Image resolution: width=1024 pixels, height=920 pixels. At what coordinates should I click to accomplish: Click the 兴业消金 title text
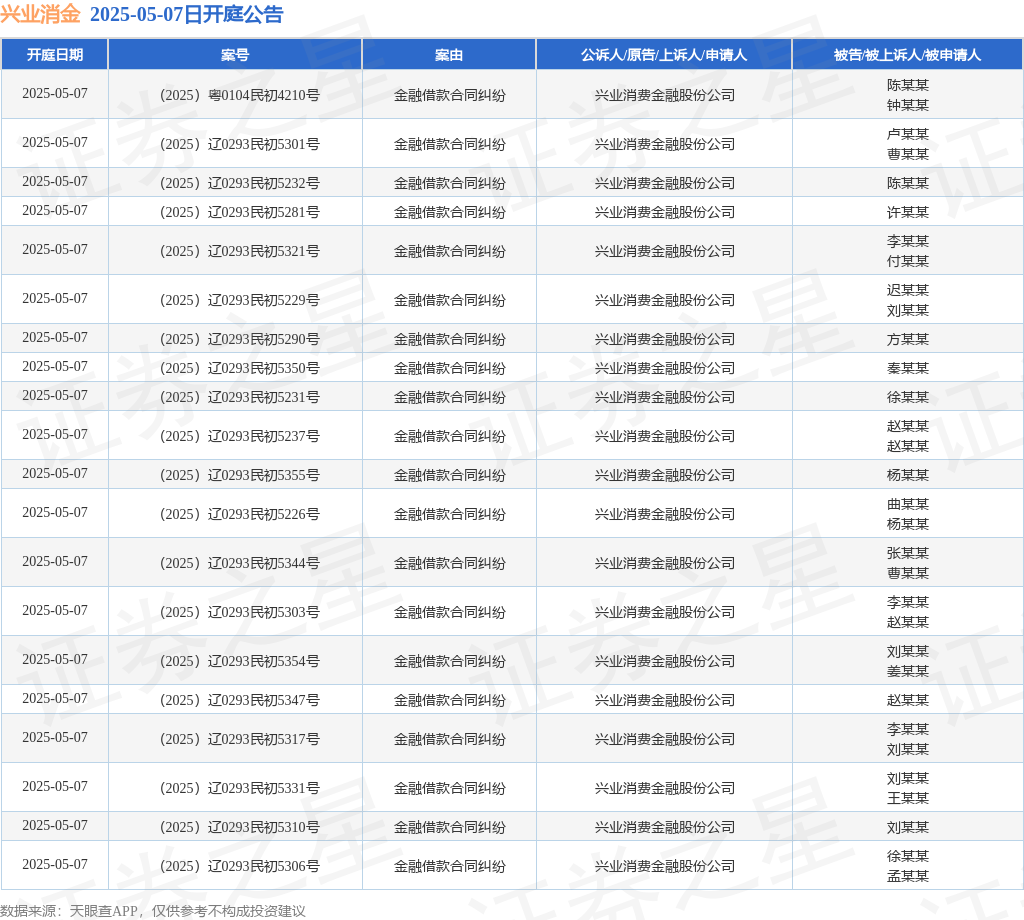(40, 14)
